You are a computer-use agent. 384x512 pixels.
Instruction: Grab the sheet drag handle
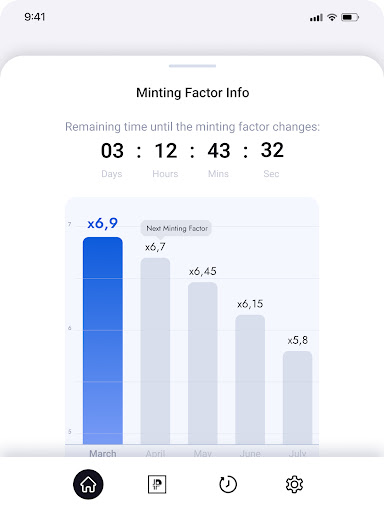pos(192,66)
